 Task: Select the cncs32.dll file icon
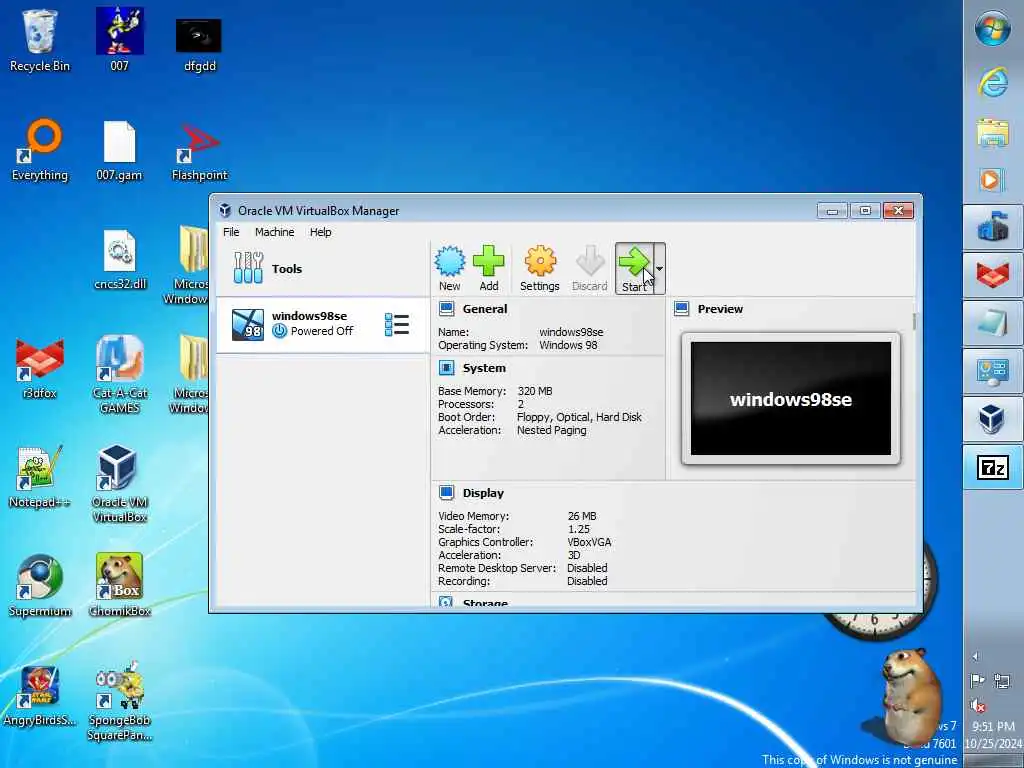tap(120, 260)
